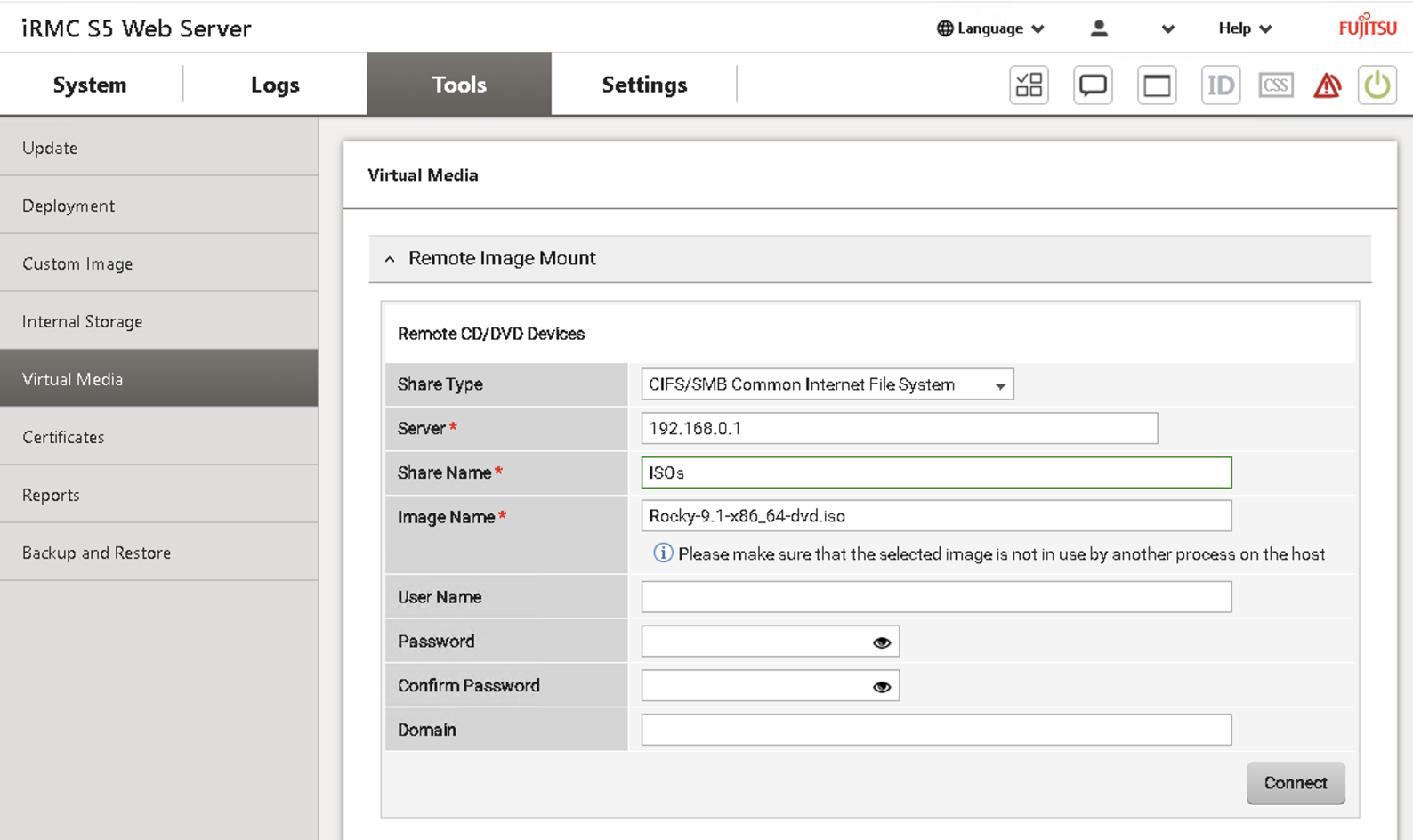Click the empty User Name field
Viewport: 1413px width, 840px height.
(x=936, y=597)
